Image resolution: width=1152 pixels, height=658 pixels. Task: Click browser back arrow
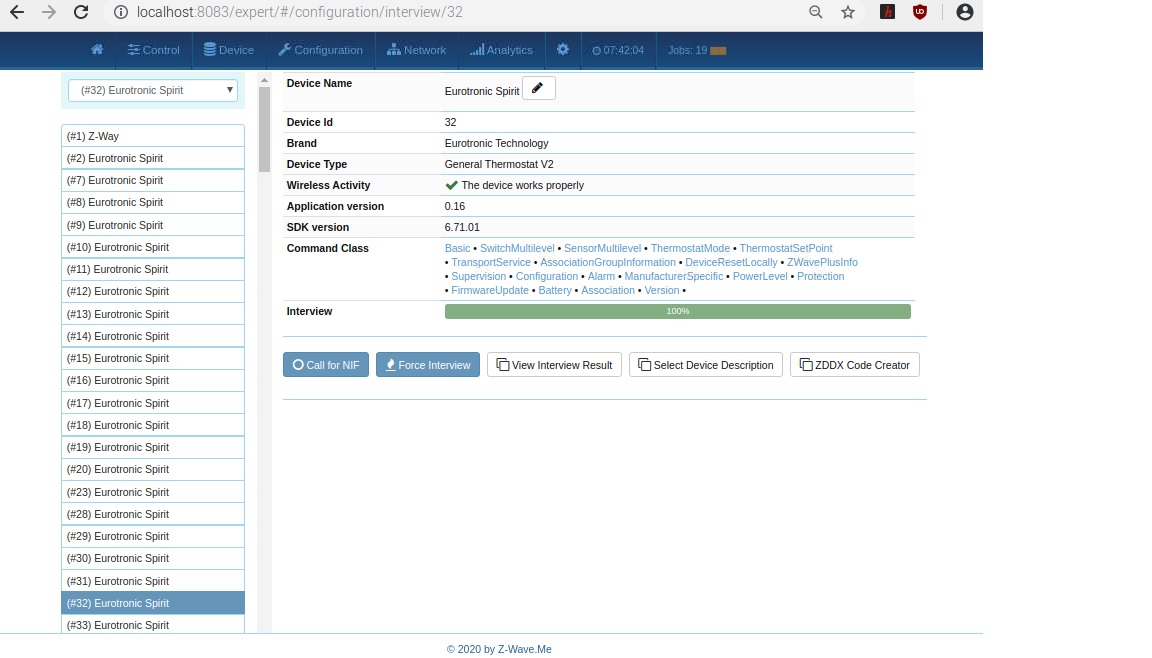(x=17, y=12)
